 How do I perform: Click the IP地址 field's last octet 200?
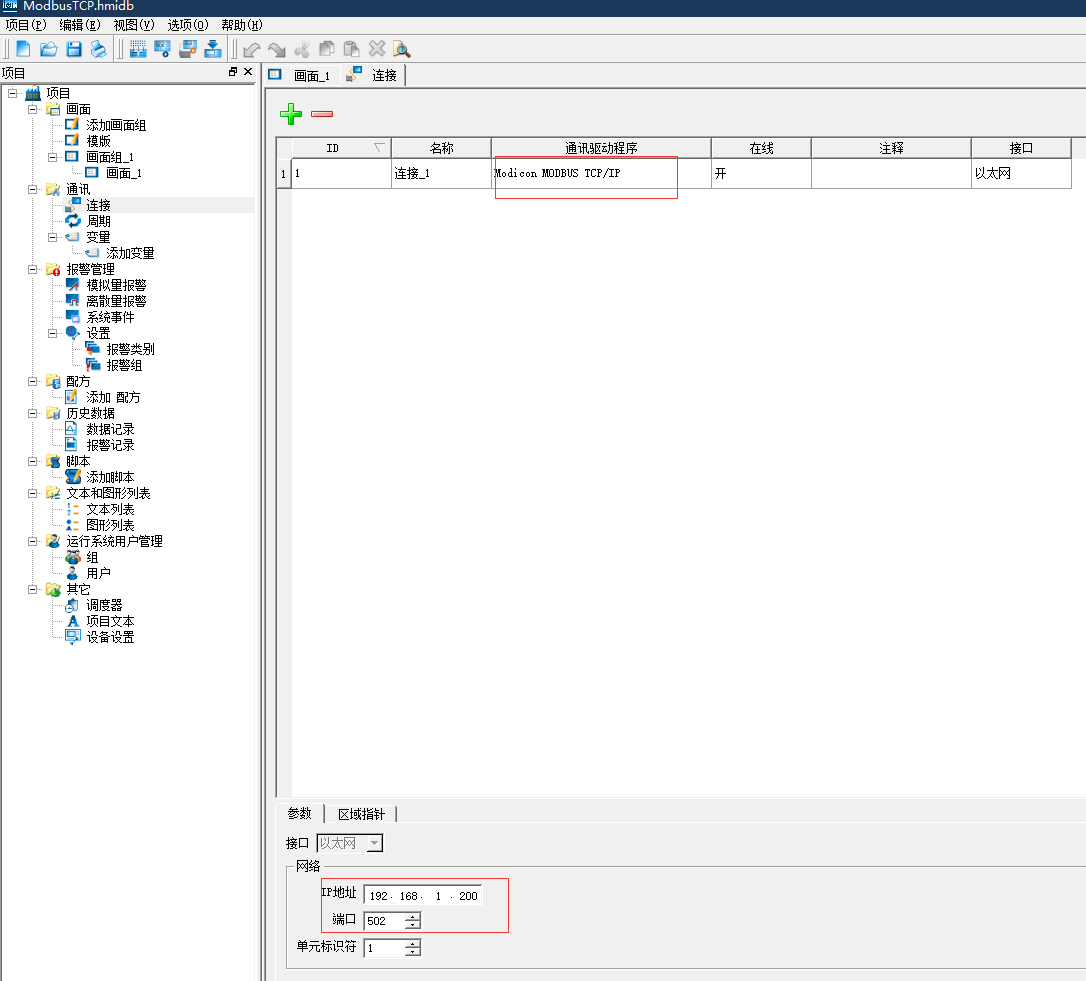[x=468, y=896]
